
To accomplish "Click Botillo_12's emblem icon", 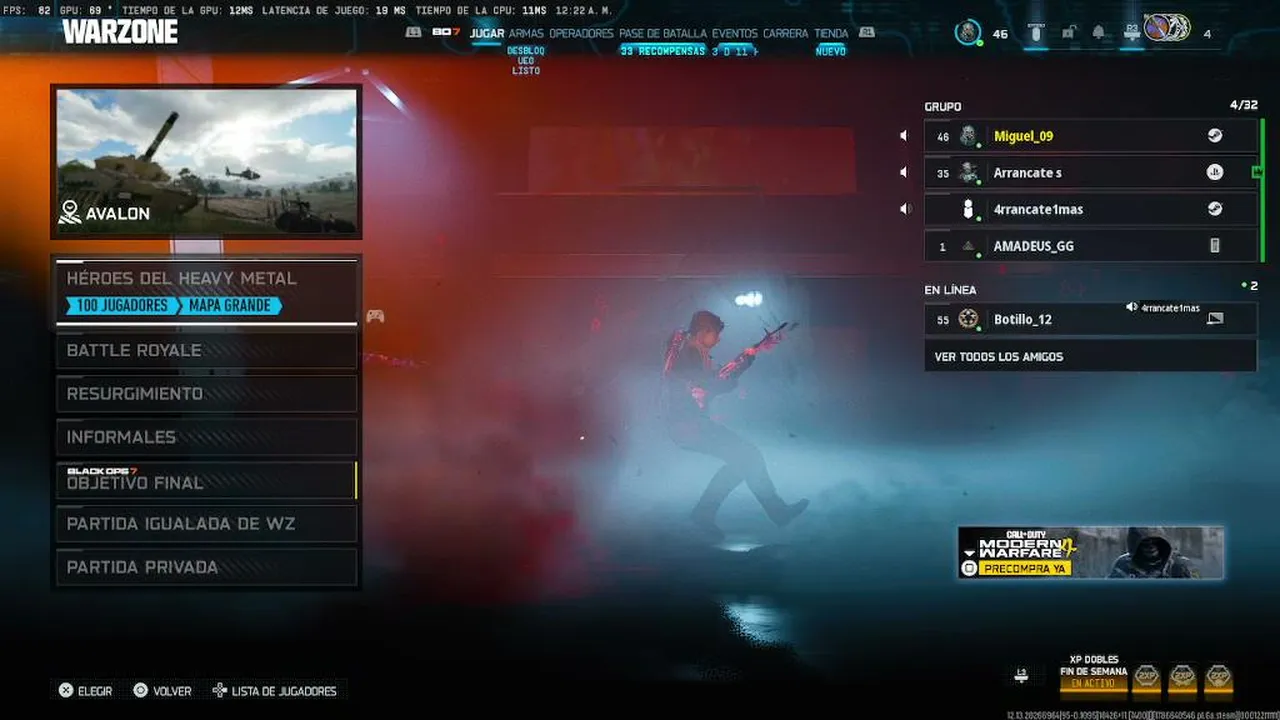I will pyautogui.click(x=968, y=319).
